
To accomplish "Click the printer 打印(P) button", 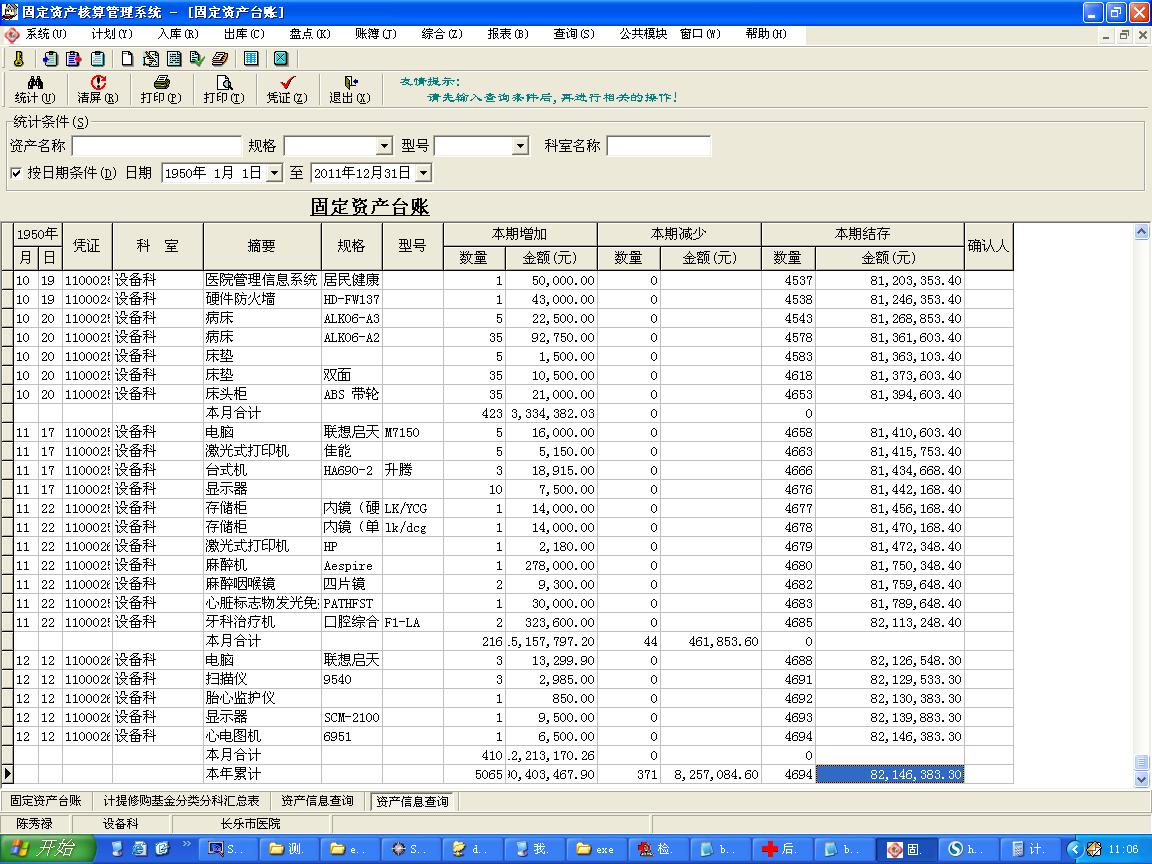I will coord(161,89).
